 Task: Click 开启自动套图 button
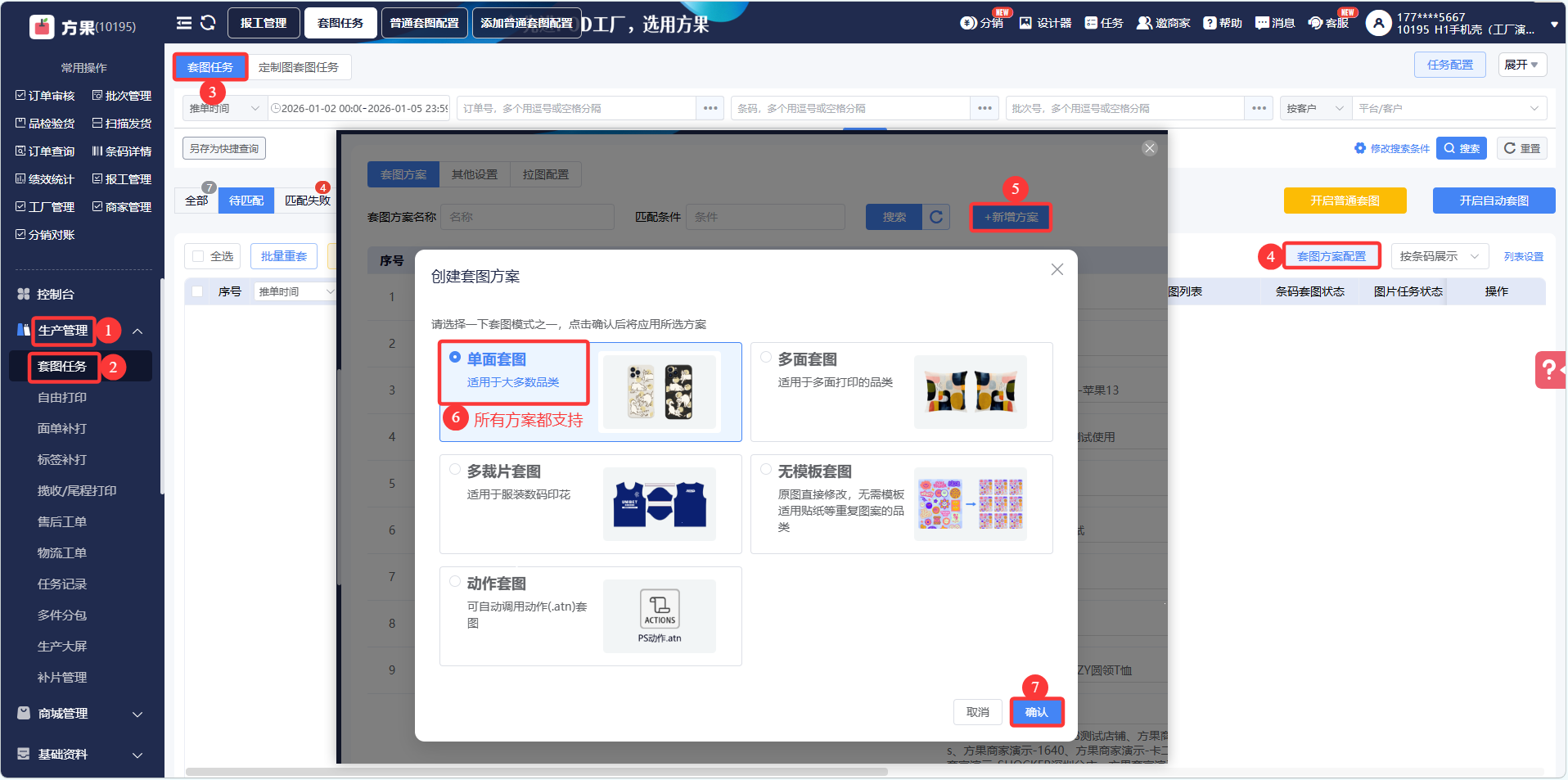click(1494, 201)
